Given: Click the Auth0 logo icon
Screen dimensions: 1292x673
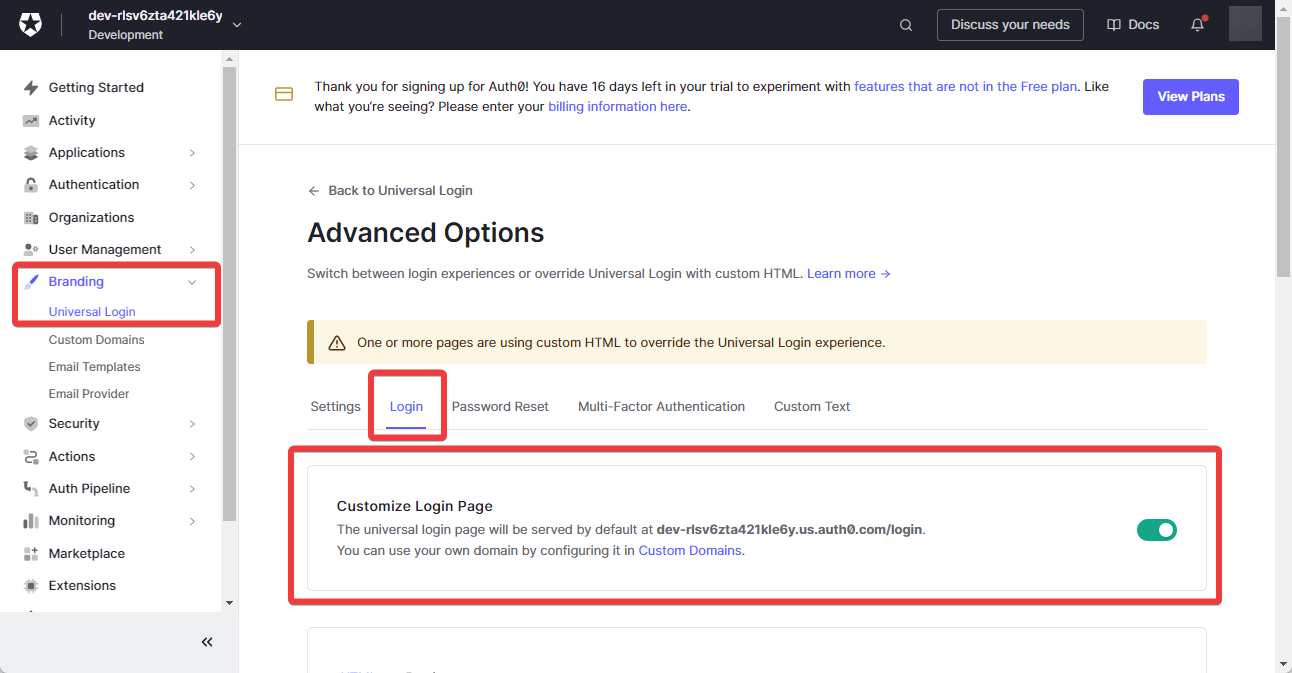Looking at the screenshot, I should 30,25.
